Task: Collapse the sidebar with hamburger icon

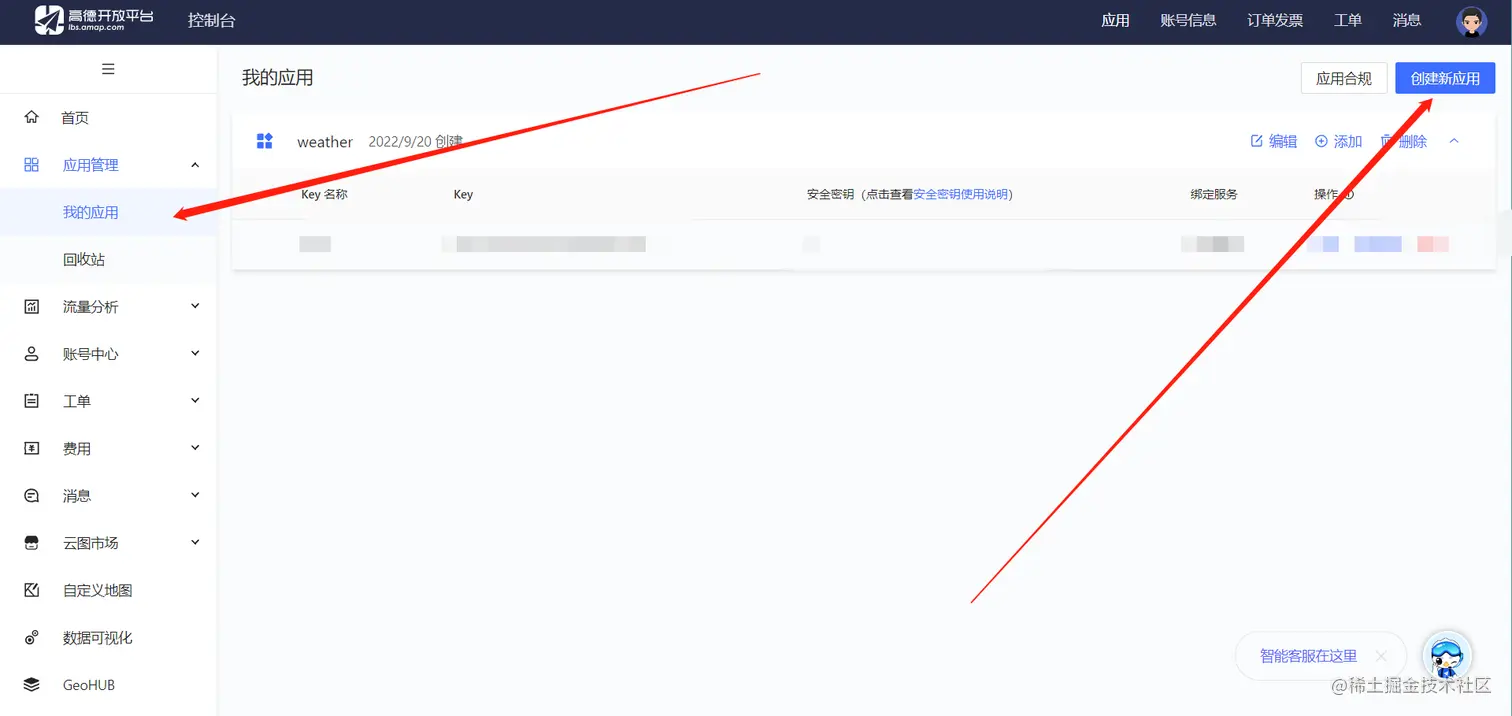Action: pos(108,69)
